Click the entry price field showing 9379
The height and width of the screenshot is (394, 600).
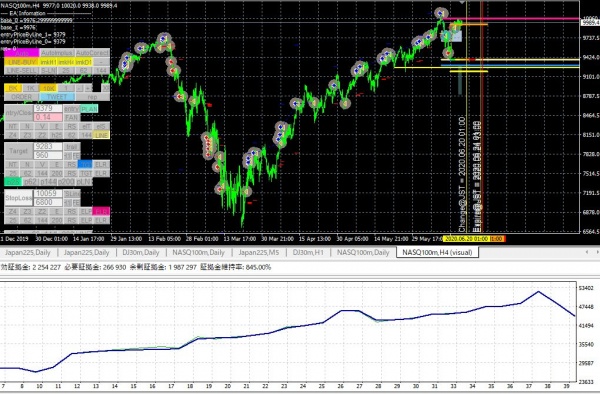click(48, 108)
